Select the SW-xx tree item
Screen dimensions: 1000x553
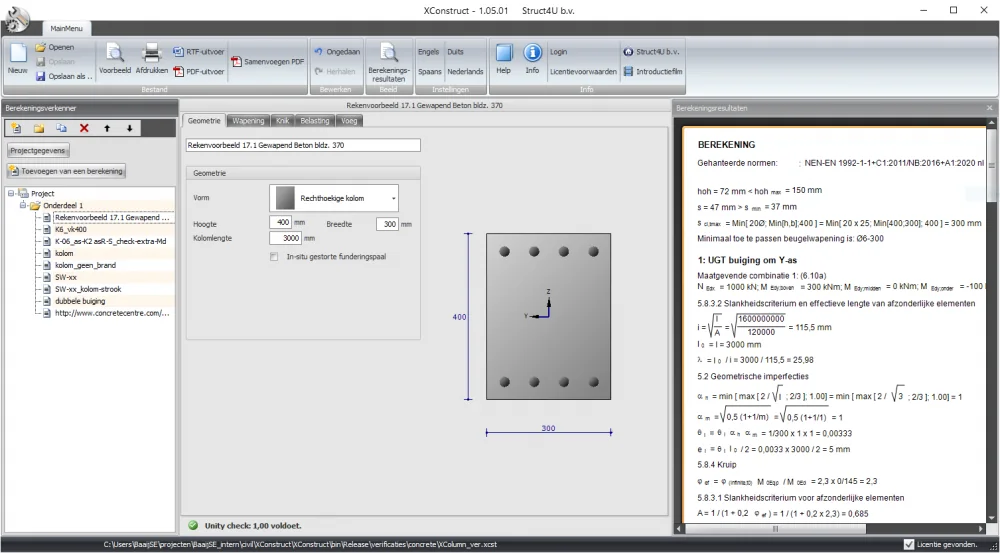tap(66, 277)
